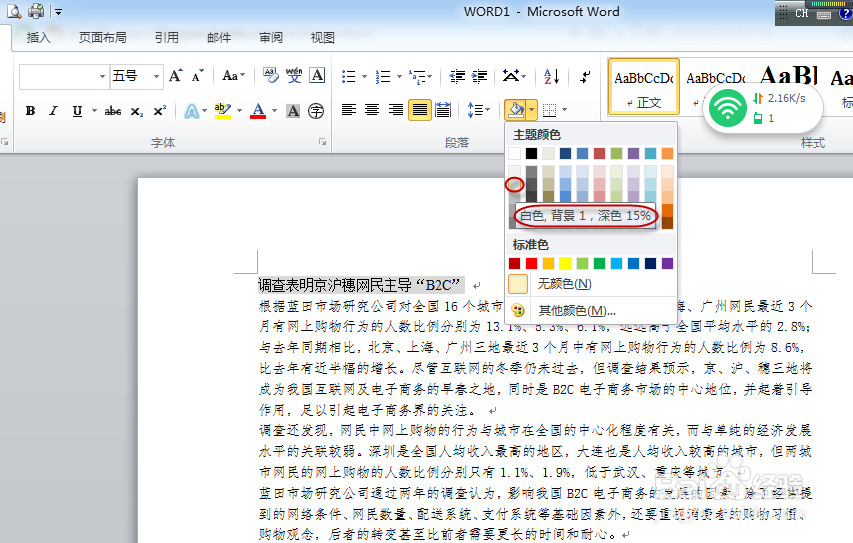The height and width of the screenshot is (543, 853).
Task: Toggle Superscript formatting
Action: point(159,111)
